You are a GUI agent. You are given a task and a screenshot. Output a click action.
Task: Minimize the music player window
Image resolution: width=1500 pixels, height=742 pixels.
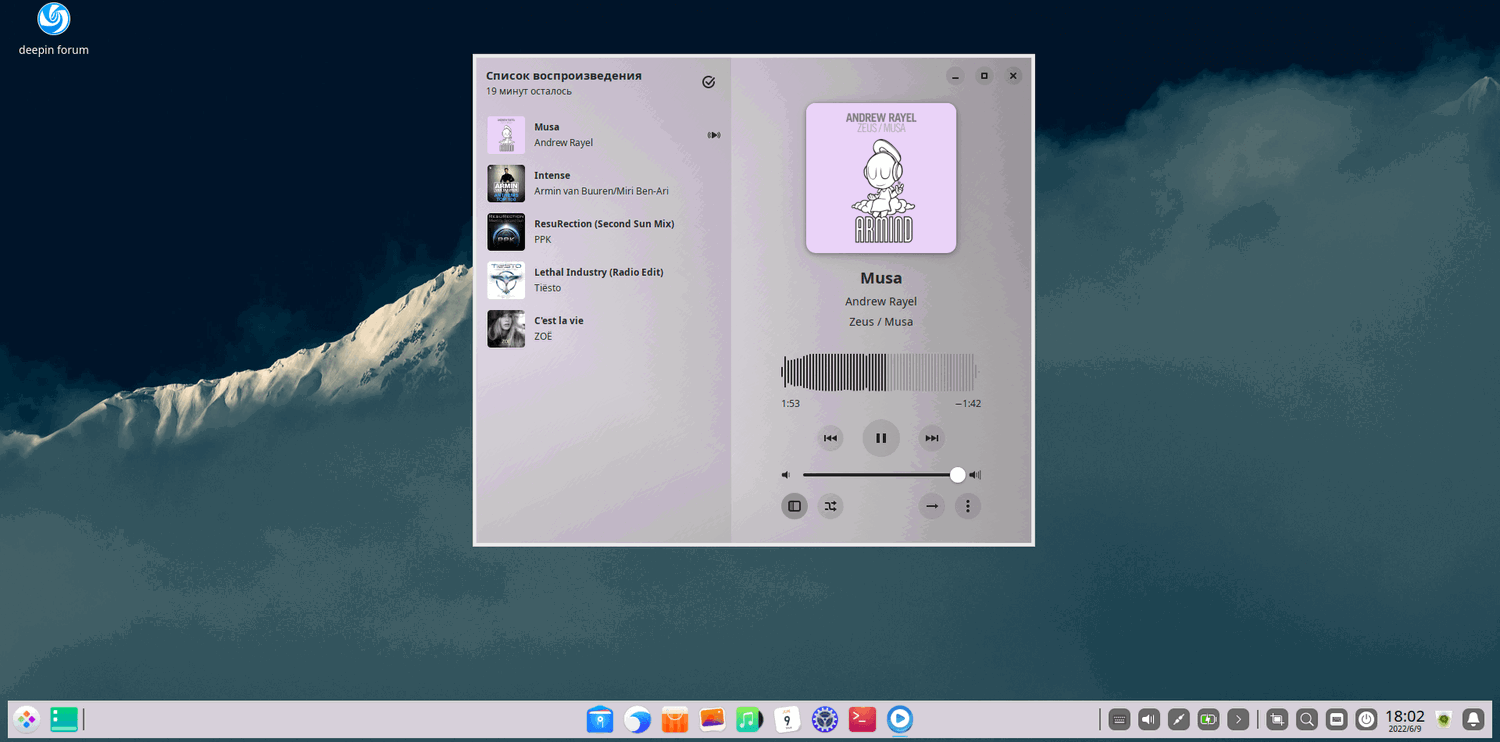point(956,76)
